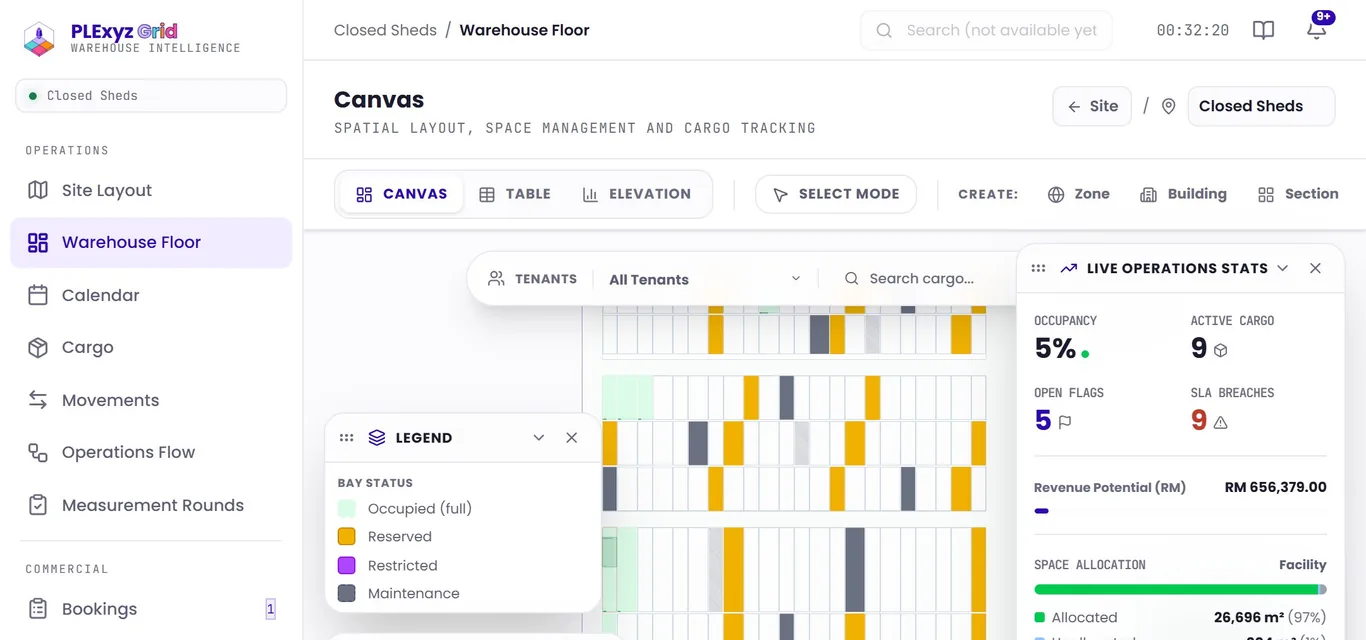The width and height of the screenshot is (1366, 640).
Task: Open the documentation book icon
Action: pyautogui.click(x=1264, y=30)
